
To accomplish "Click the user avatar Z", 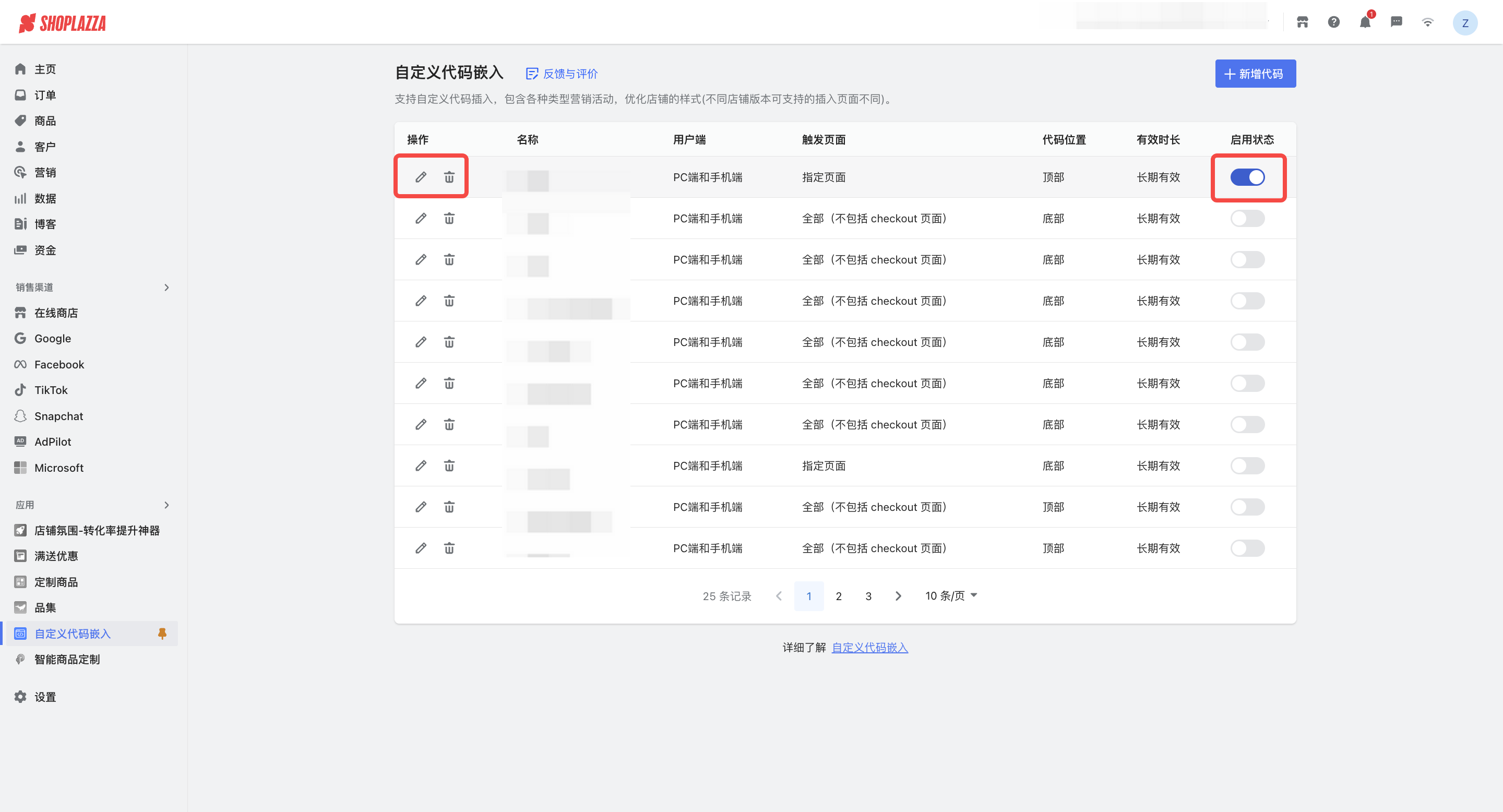I will 1464,23.
